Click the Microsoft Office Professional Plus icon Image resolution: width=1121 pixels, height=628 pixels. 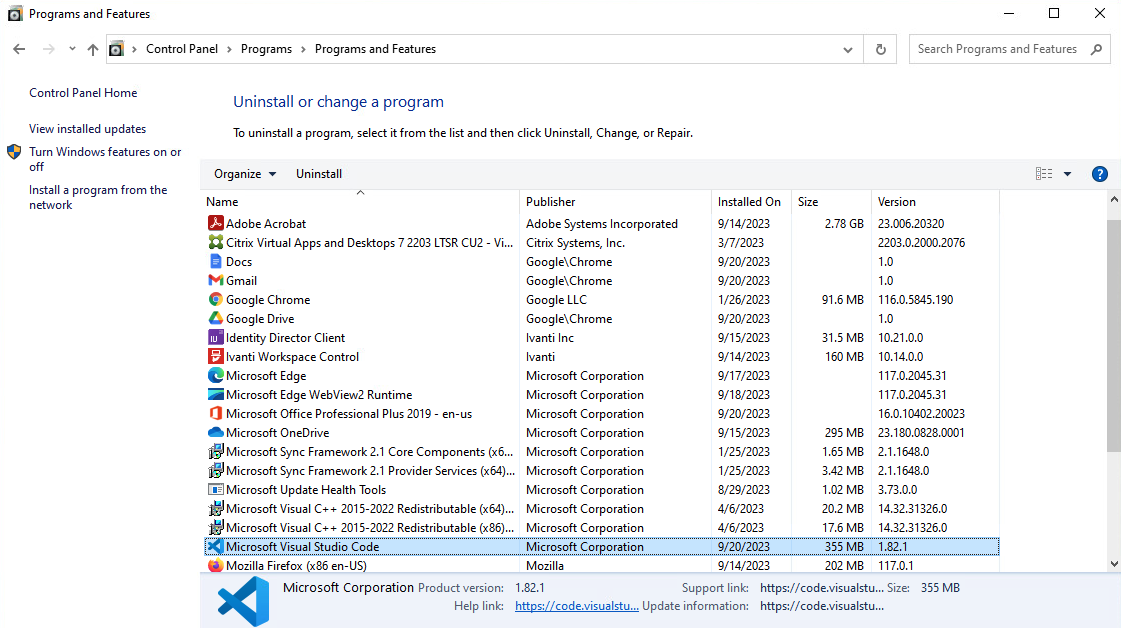(215, 413)
